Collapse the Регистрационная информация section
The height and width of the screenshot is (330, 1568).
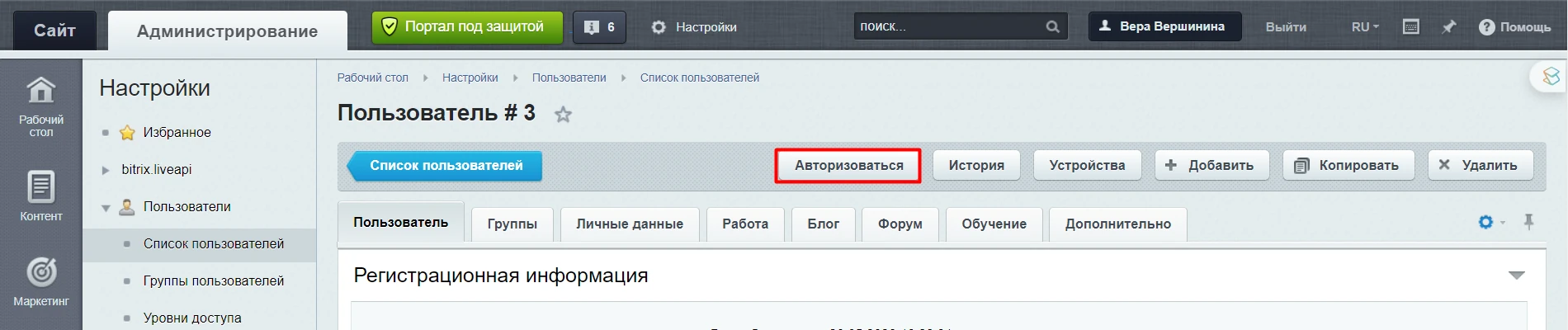[x=1516, y=276]
